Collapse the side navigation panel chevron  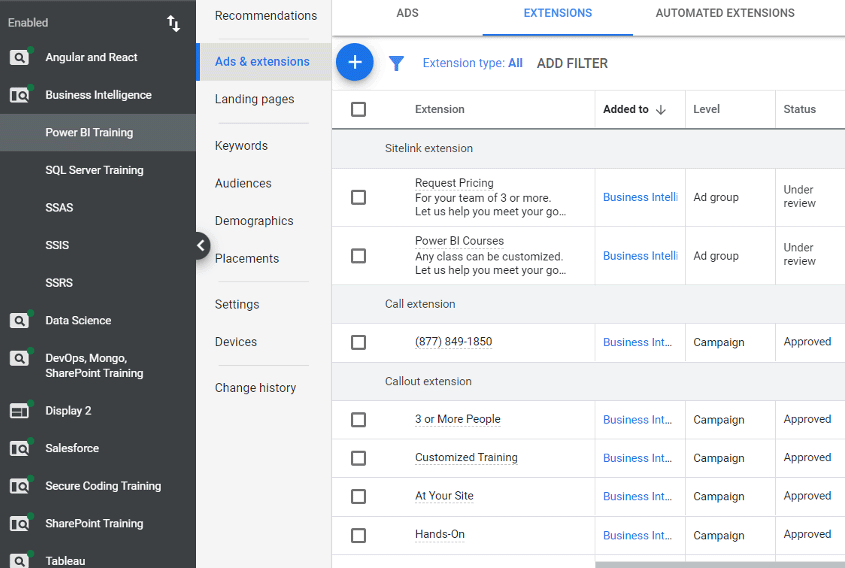click(202, 246)
